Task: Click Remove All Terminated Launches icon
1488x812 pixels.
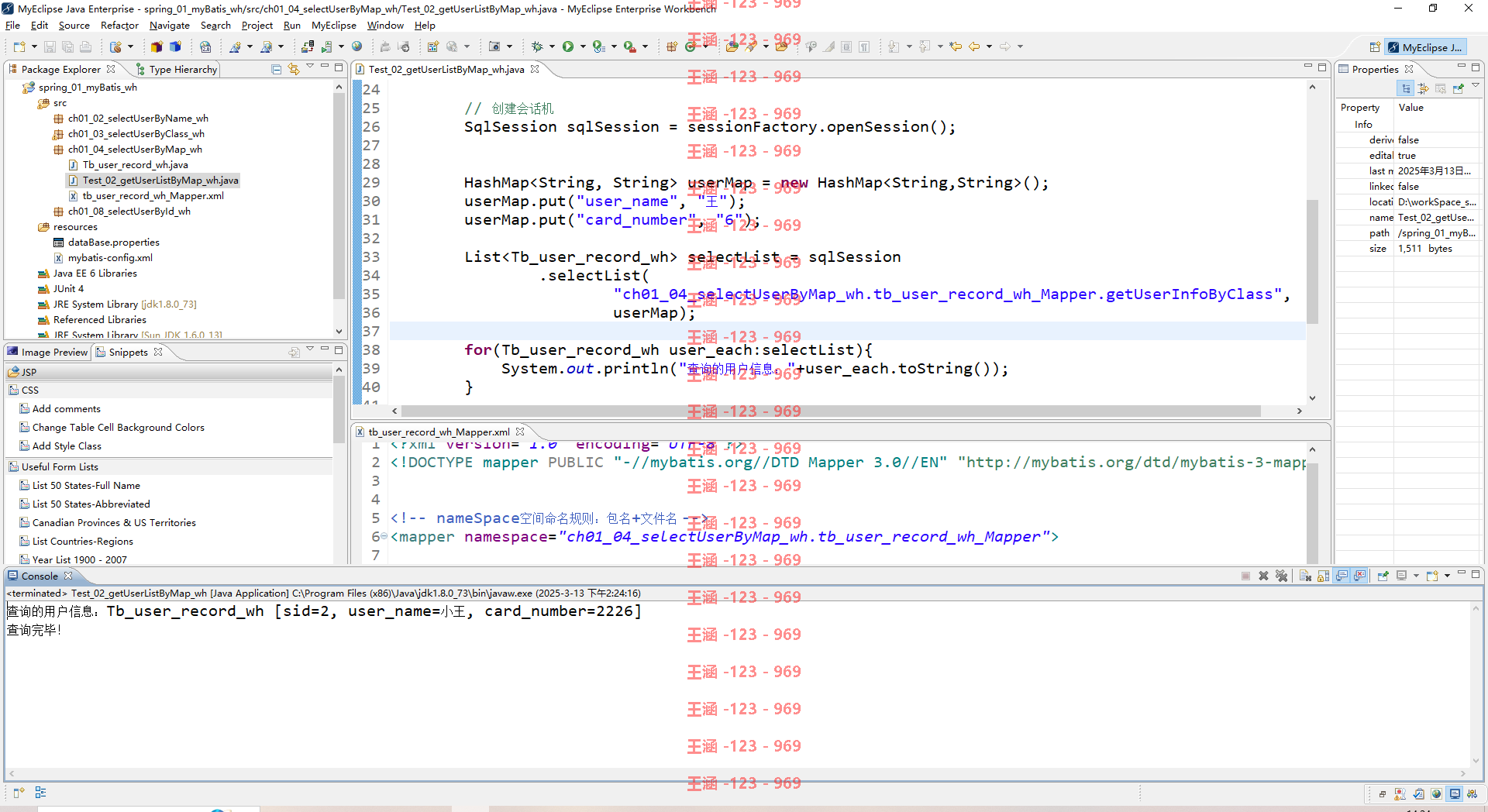Action: pyautogui.click(x=1281, y=576)
